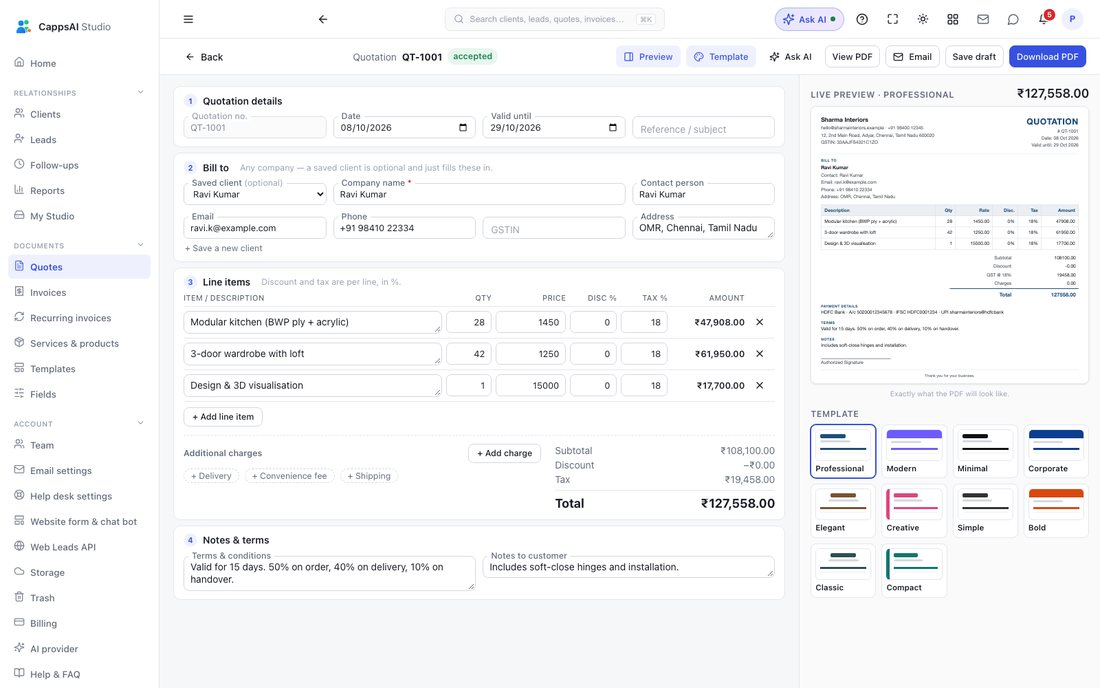Select the Corporate template
This screenshot has width=1100, height=688.
[x=1056, y=451]
